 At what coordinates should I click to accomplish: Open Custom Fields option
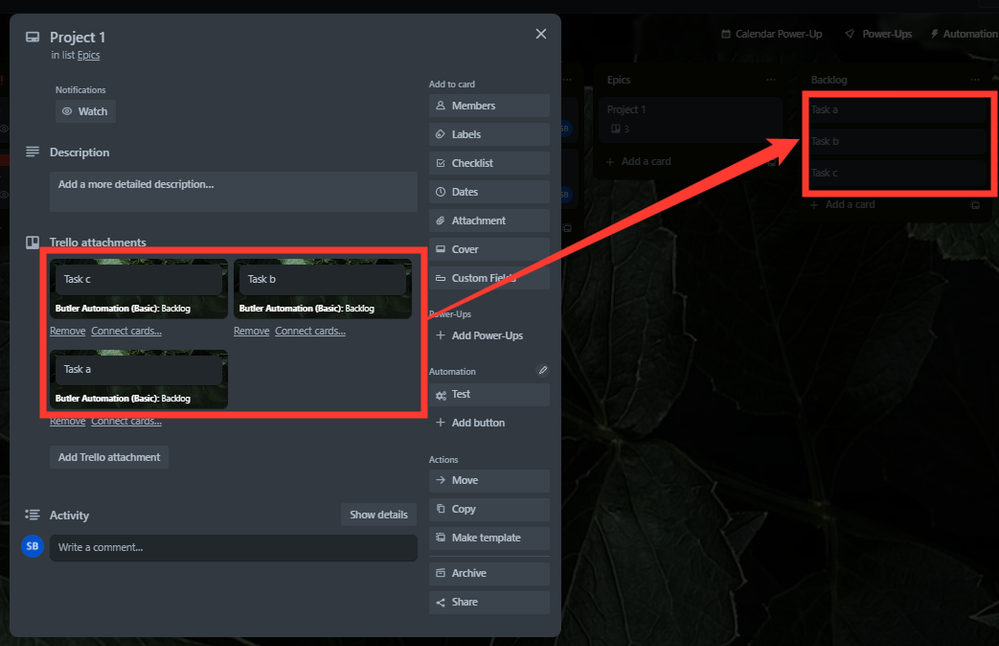tap(489, 278)
